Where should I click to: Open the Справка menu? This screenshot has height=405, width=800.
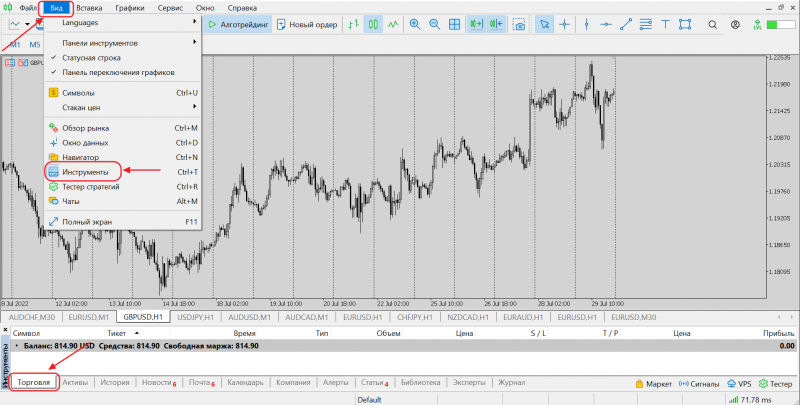coord(242,8)
